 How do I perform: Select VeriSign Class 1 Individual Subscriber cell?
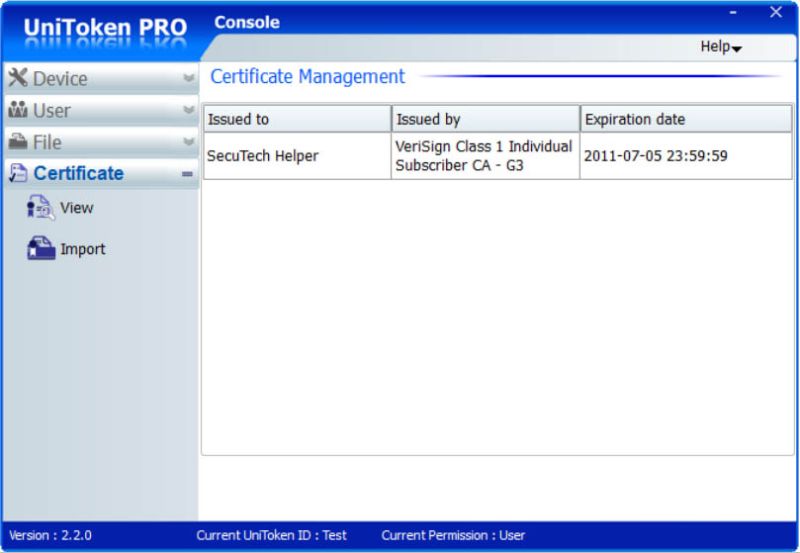(485, 156)
